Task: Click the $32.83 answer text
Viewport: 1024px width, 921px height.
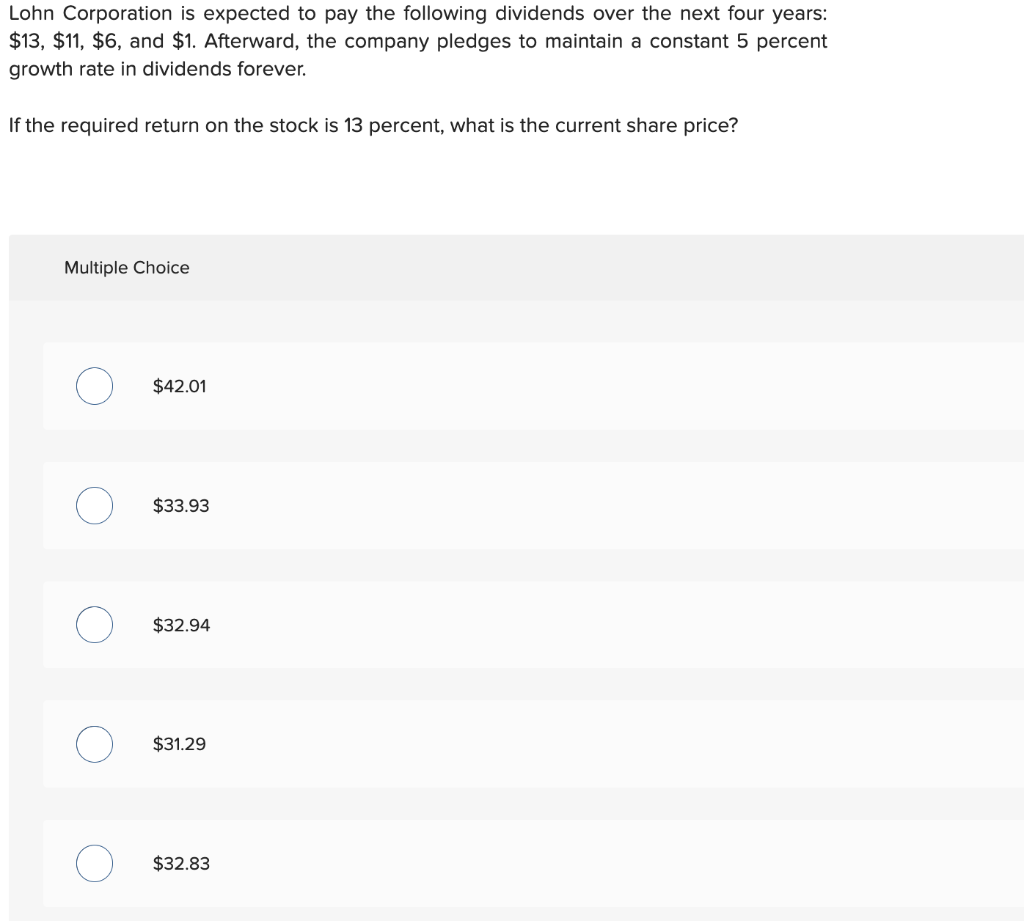Action: (x=181, y=864)
